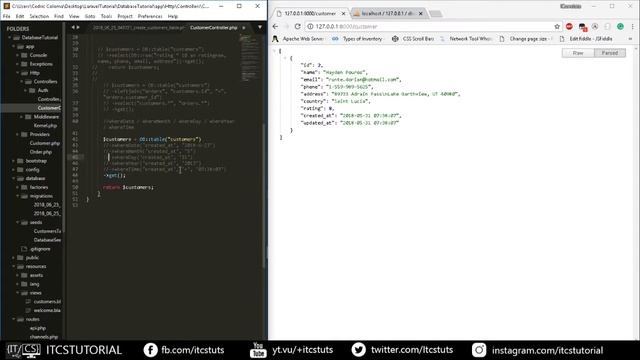
Task: Open Order.php in the sidebar
Action: tap(40, 152)
